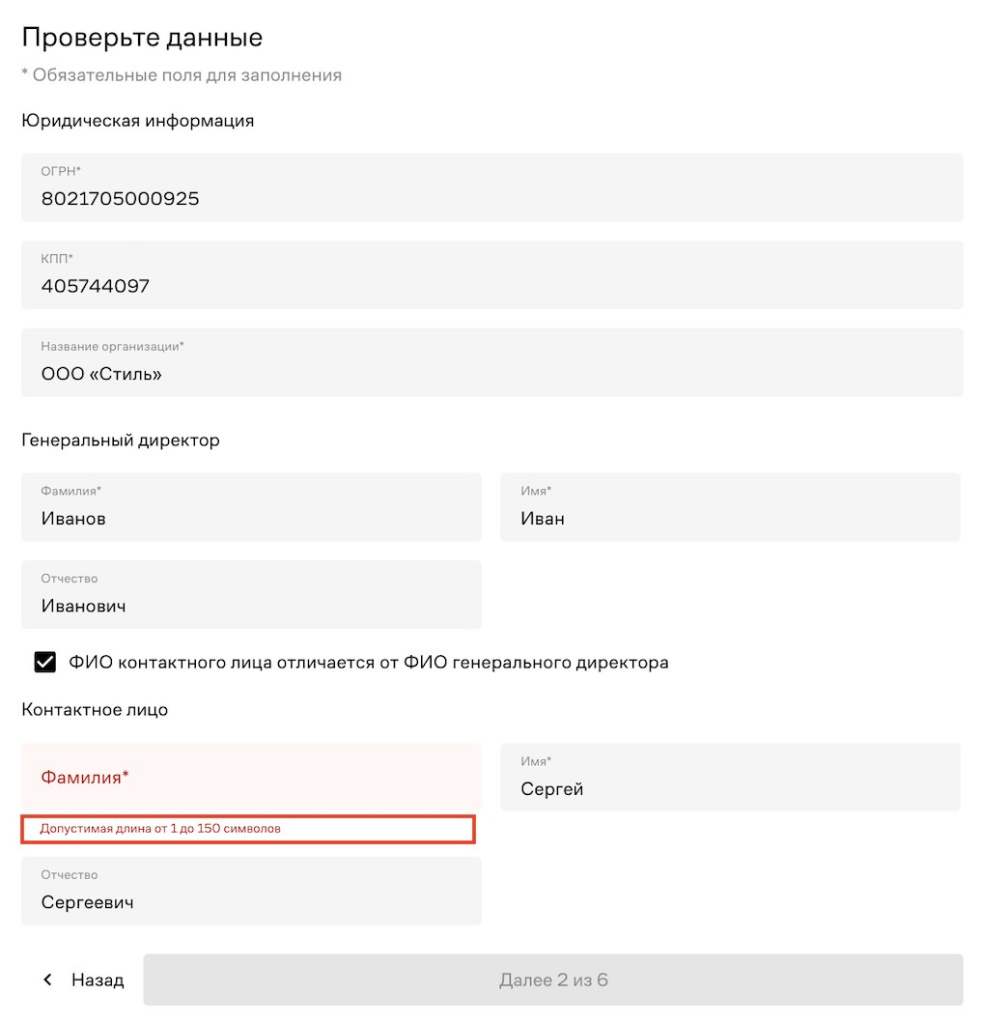Image resolution: width=981 pixels, height=1024 pixels.
Task: Click the empty contact Фамилия field
Action: click(x=250, y=777)
